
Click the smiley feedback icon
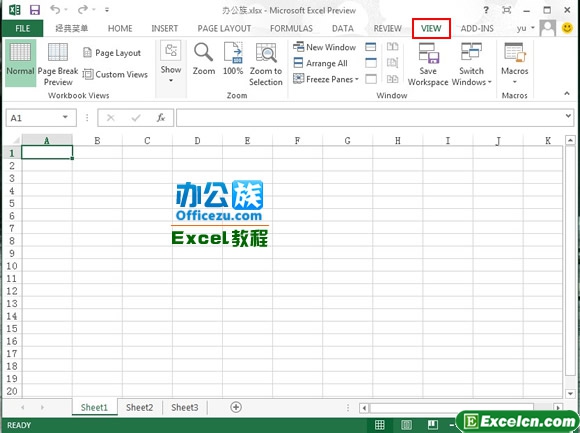567,28
